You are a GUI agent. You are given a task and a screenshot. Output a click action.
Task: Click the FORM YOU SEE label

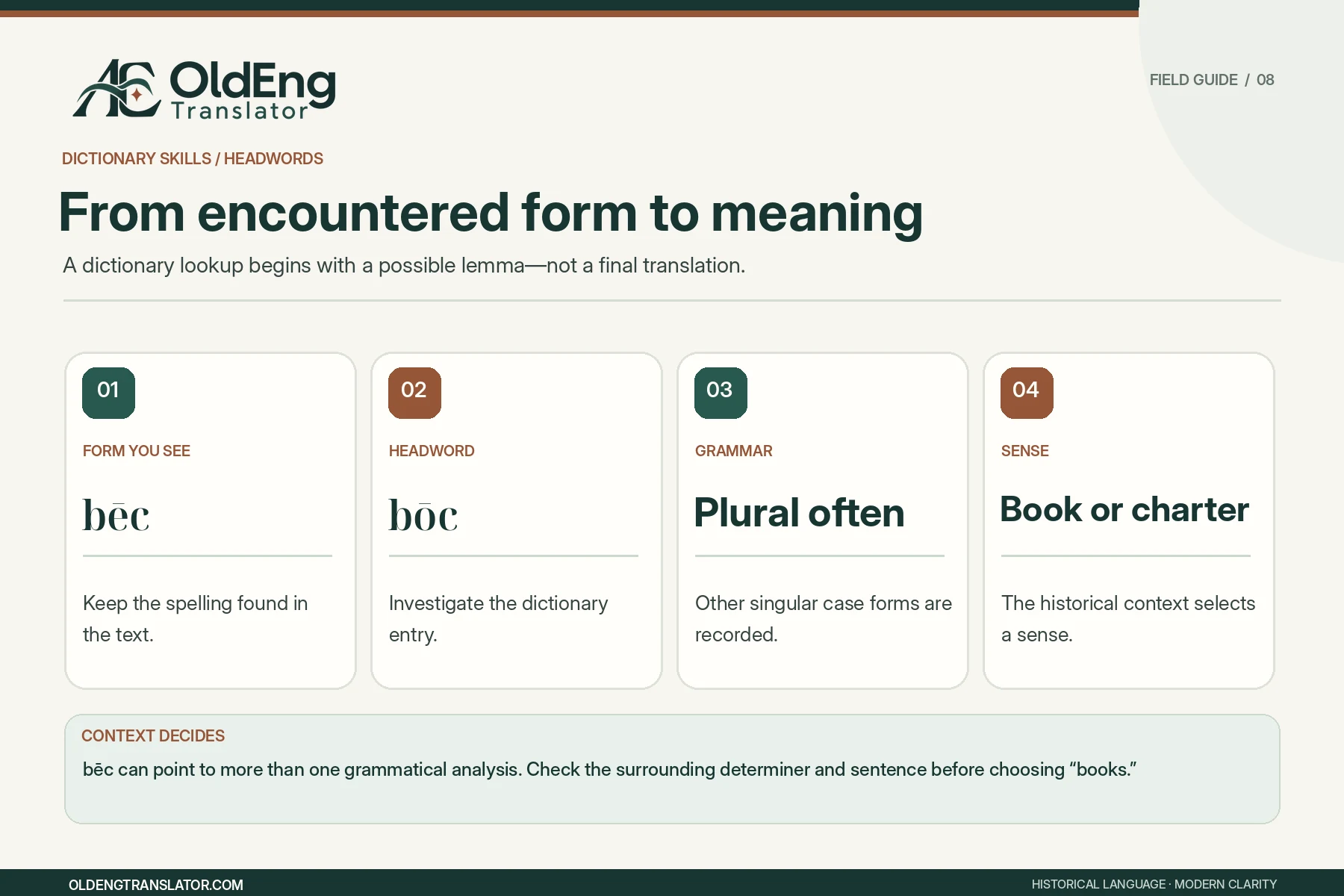pos(137,451)
